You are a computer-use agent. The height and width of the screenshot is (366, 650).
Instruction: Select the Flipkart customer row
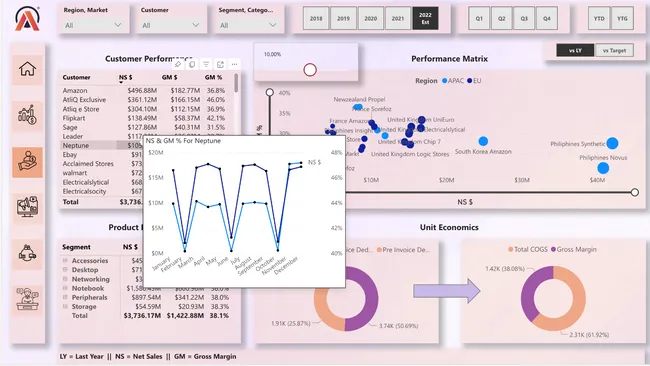click(x=145, y=118)
